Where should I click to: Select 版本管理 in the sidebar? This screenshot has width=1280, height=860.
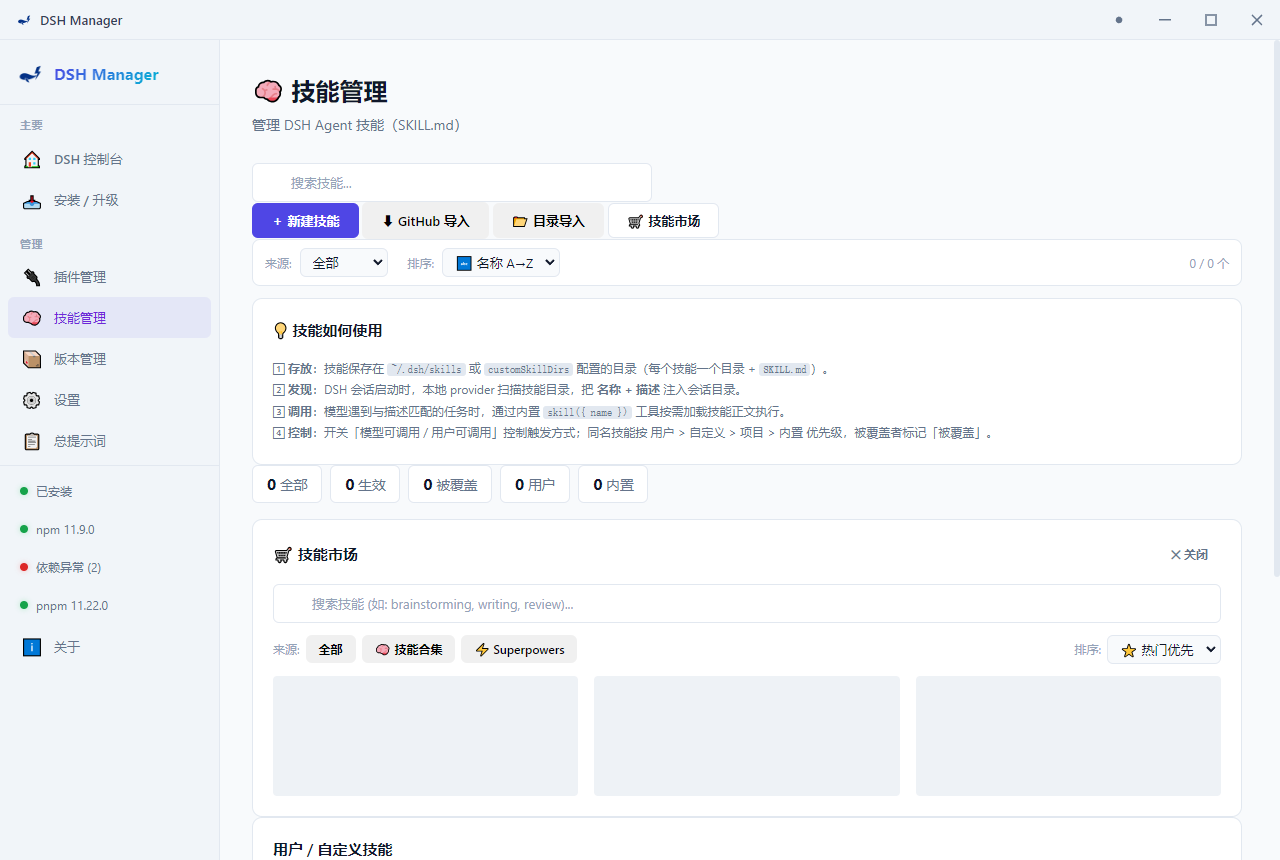click(110, 359)
